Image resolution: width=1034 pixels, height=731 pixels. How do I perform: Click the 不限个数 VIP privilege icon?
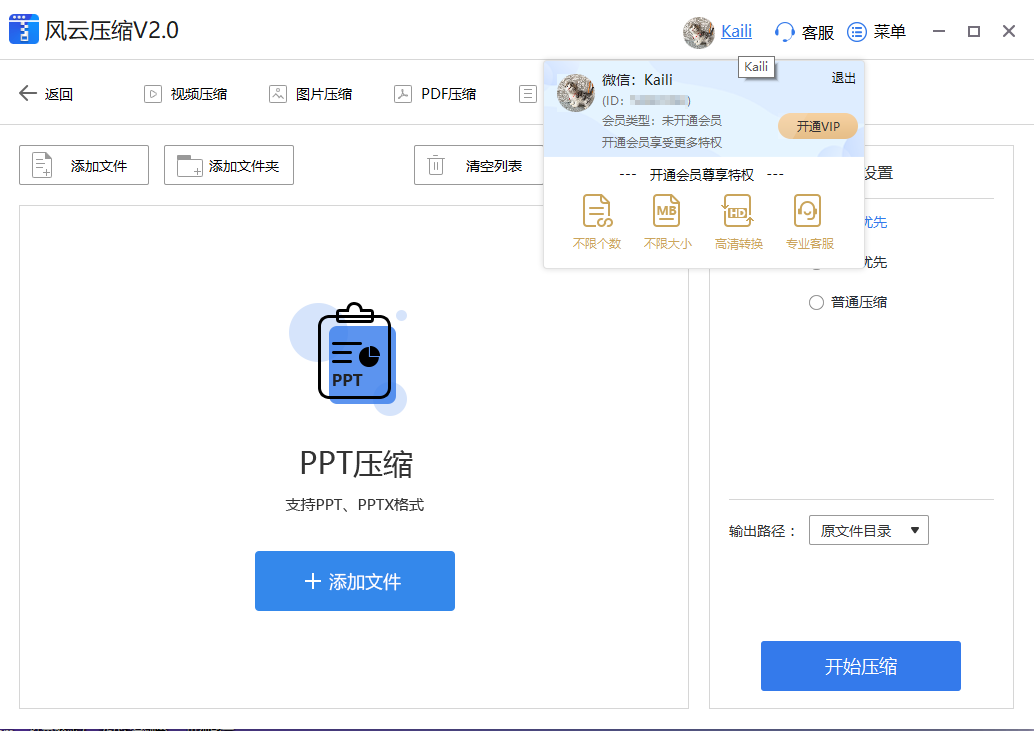click(598, 220)
